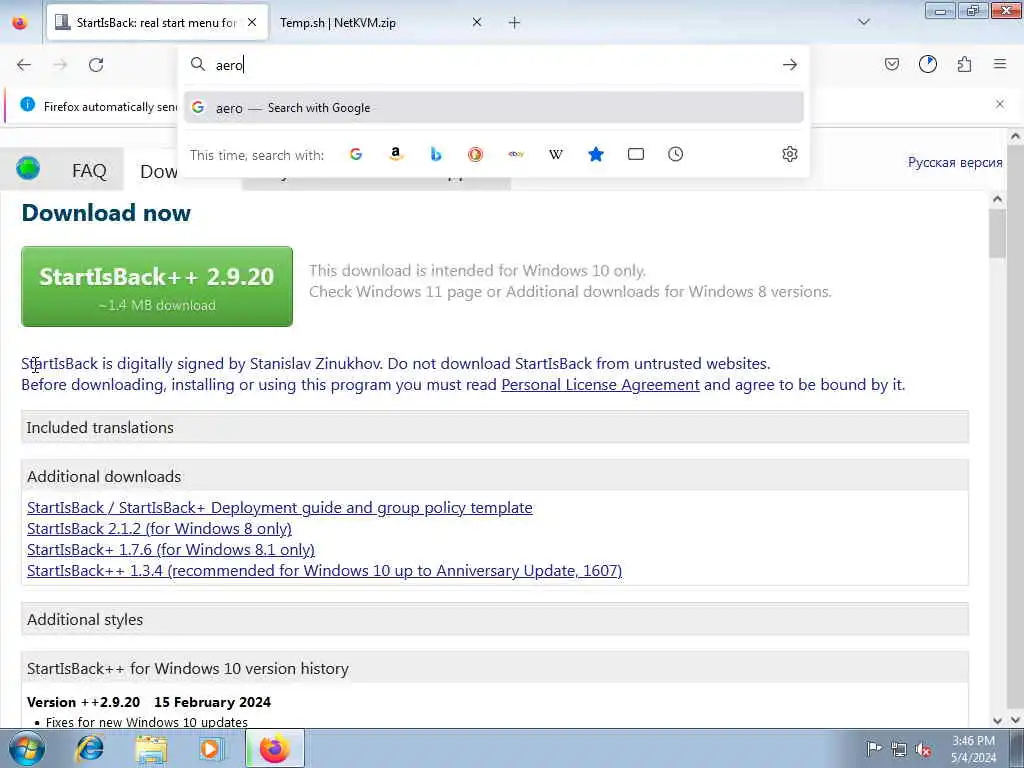Open the taskbar clock showing 3:46 PM
The image size is (1024, 768).
973,749
